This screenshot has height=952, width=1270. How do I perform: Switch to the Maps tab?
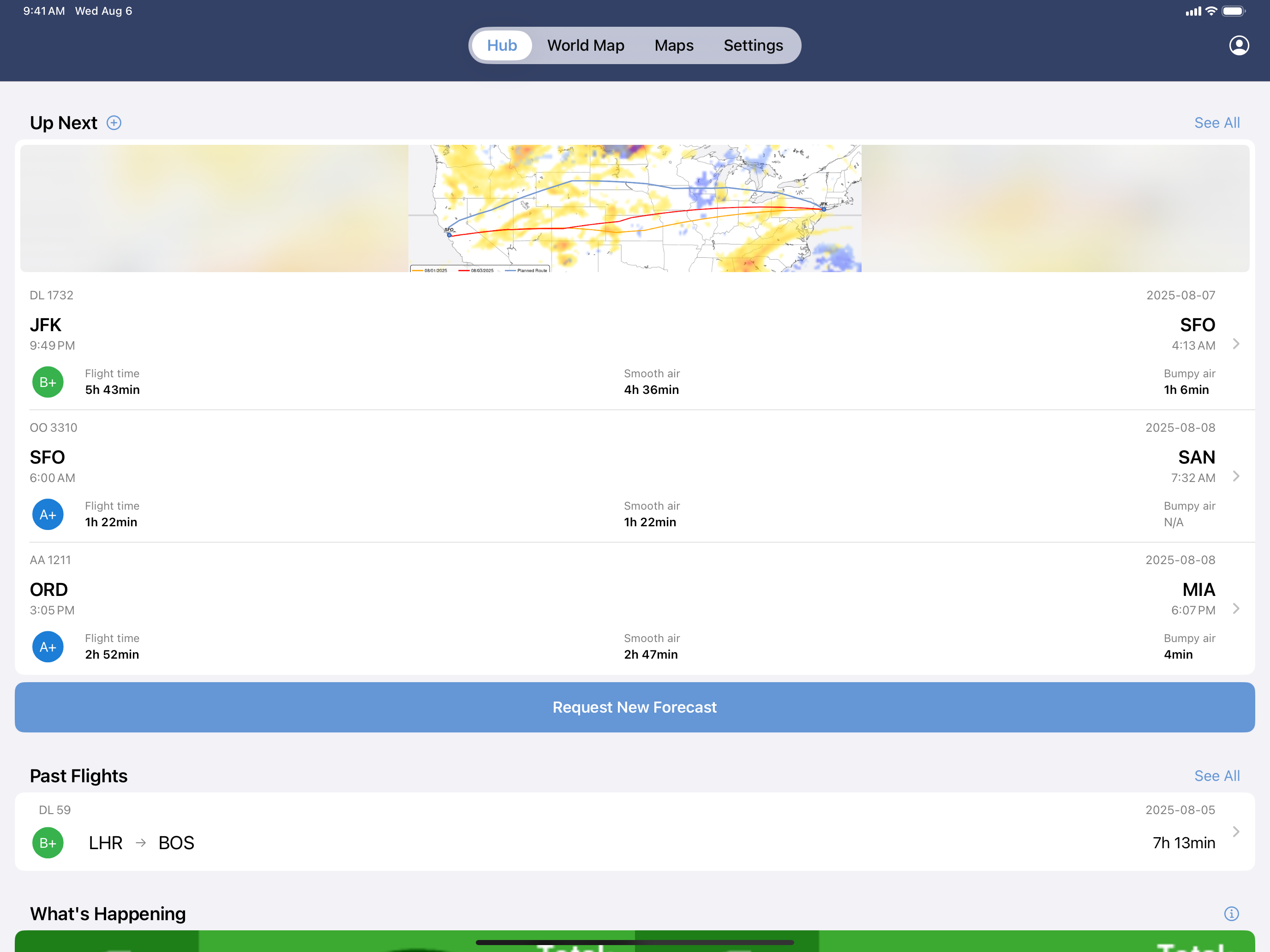pos(674,45)
